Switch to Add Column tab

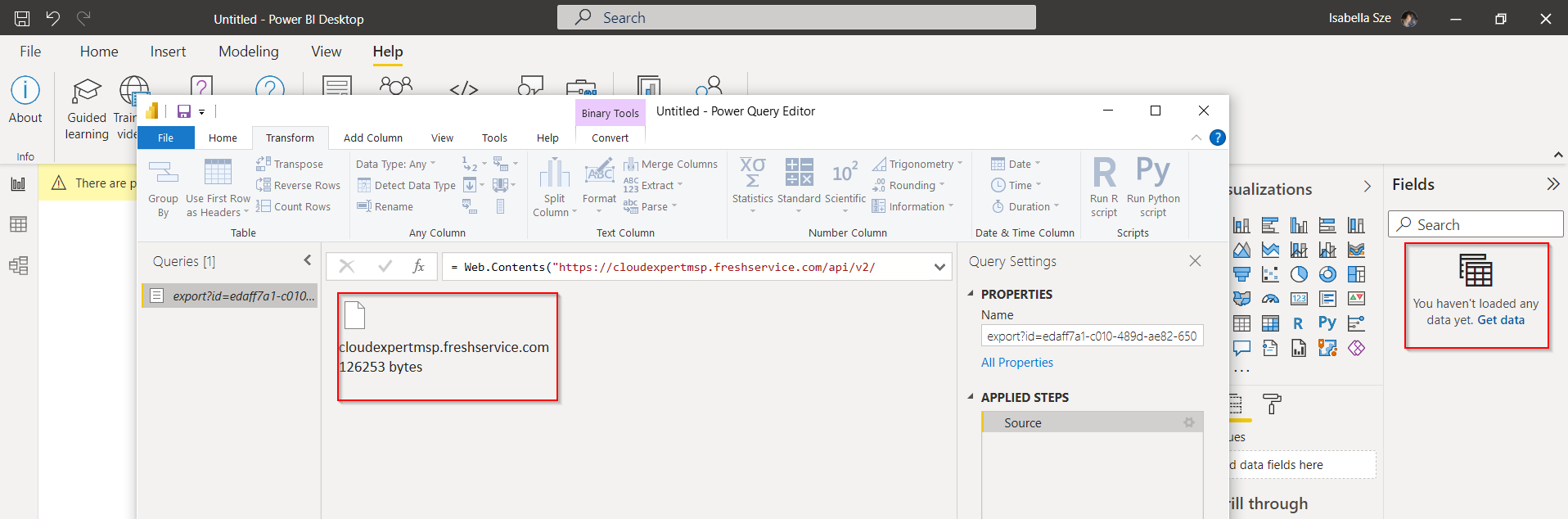373,138
